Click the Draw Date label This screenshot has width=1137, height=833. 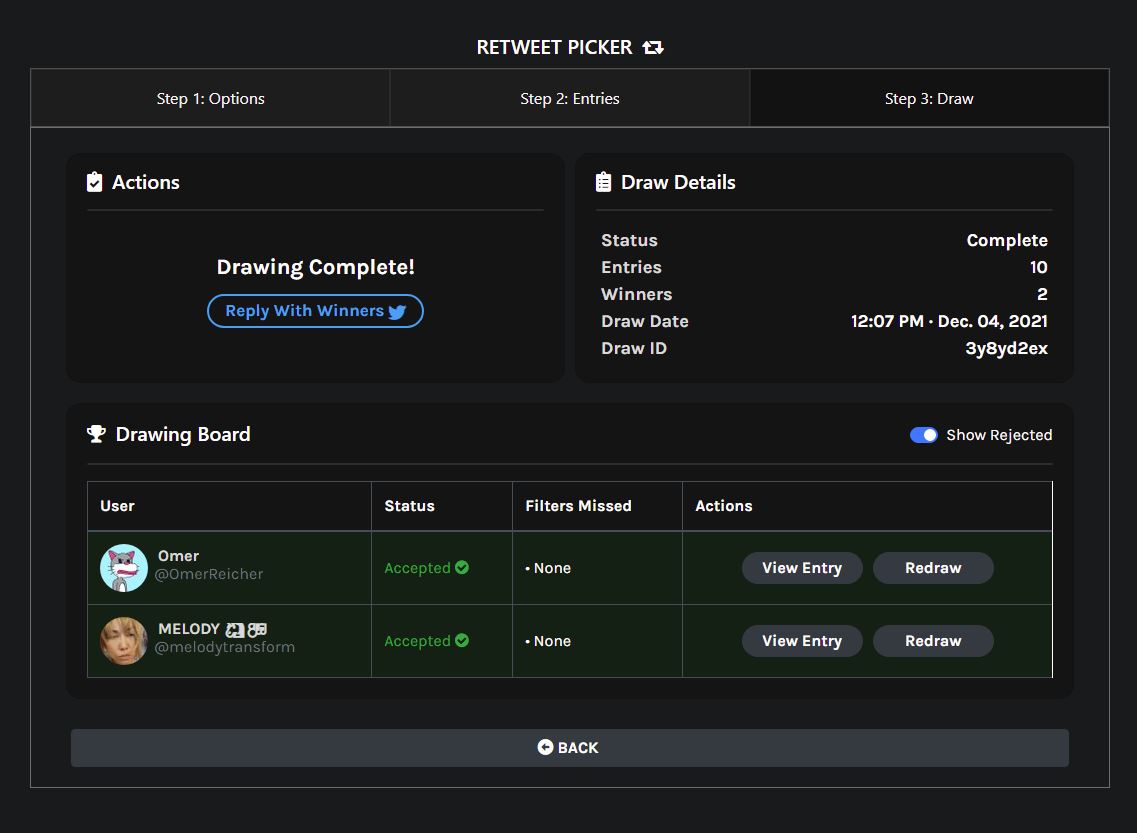pyautogui.click(x=645, y=321)
